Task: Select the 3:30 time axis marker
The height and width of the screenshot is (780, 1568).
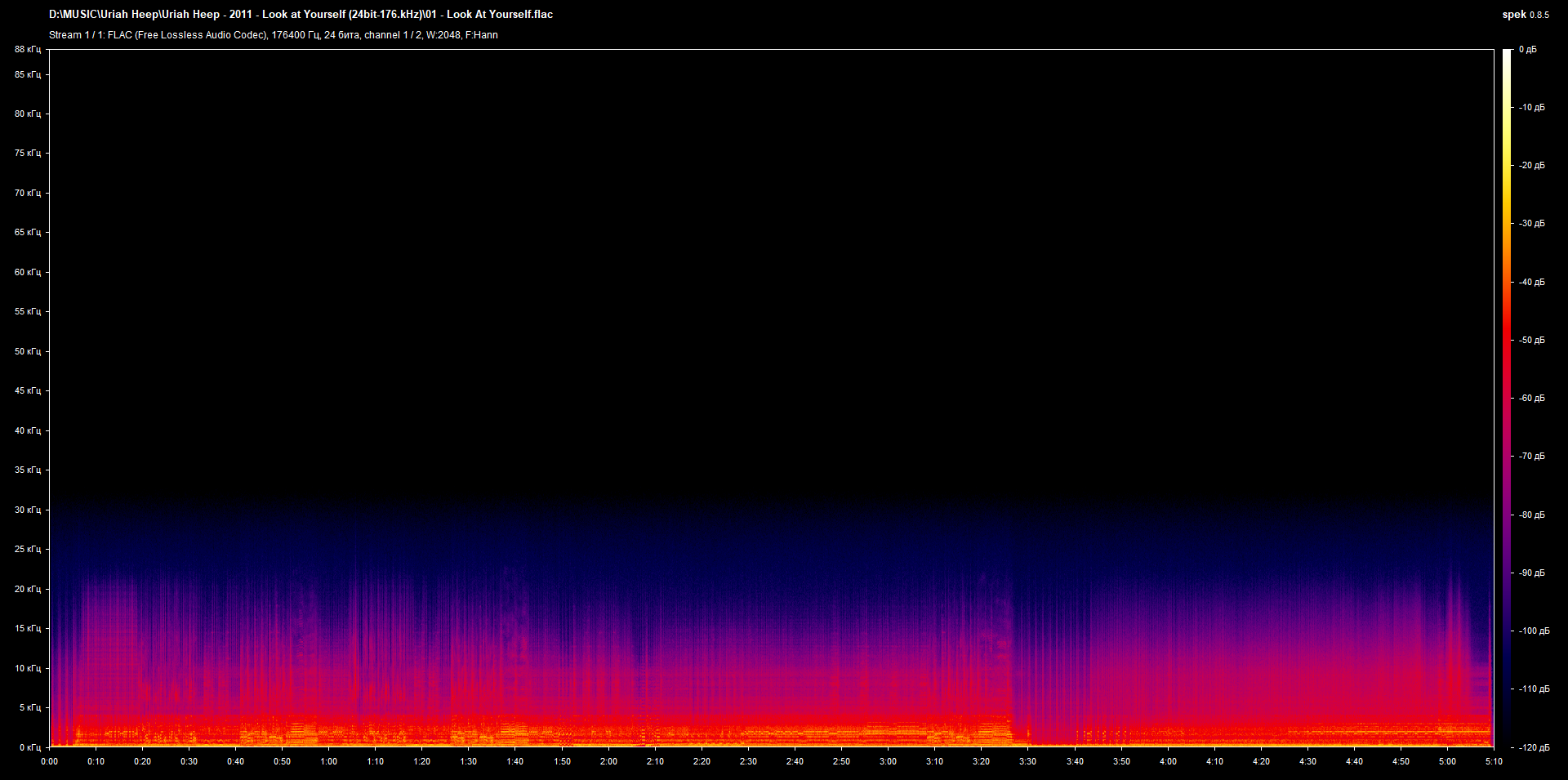Action: (x=1027, y=761)
